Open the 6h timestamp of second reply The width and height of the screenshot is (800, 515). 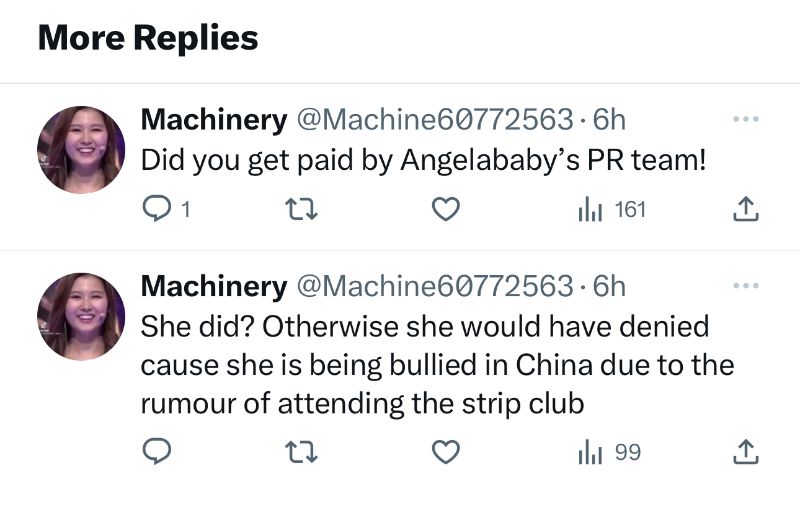[x=609, y=286]
